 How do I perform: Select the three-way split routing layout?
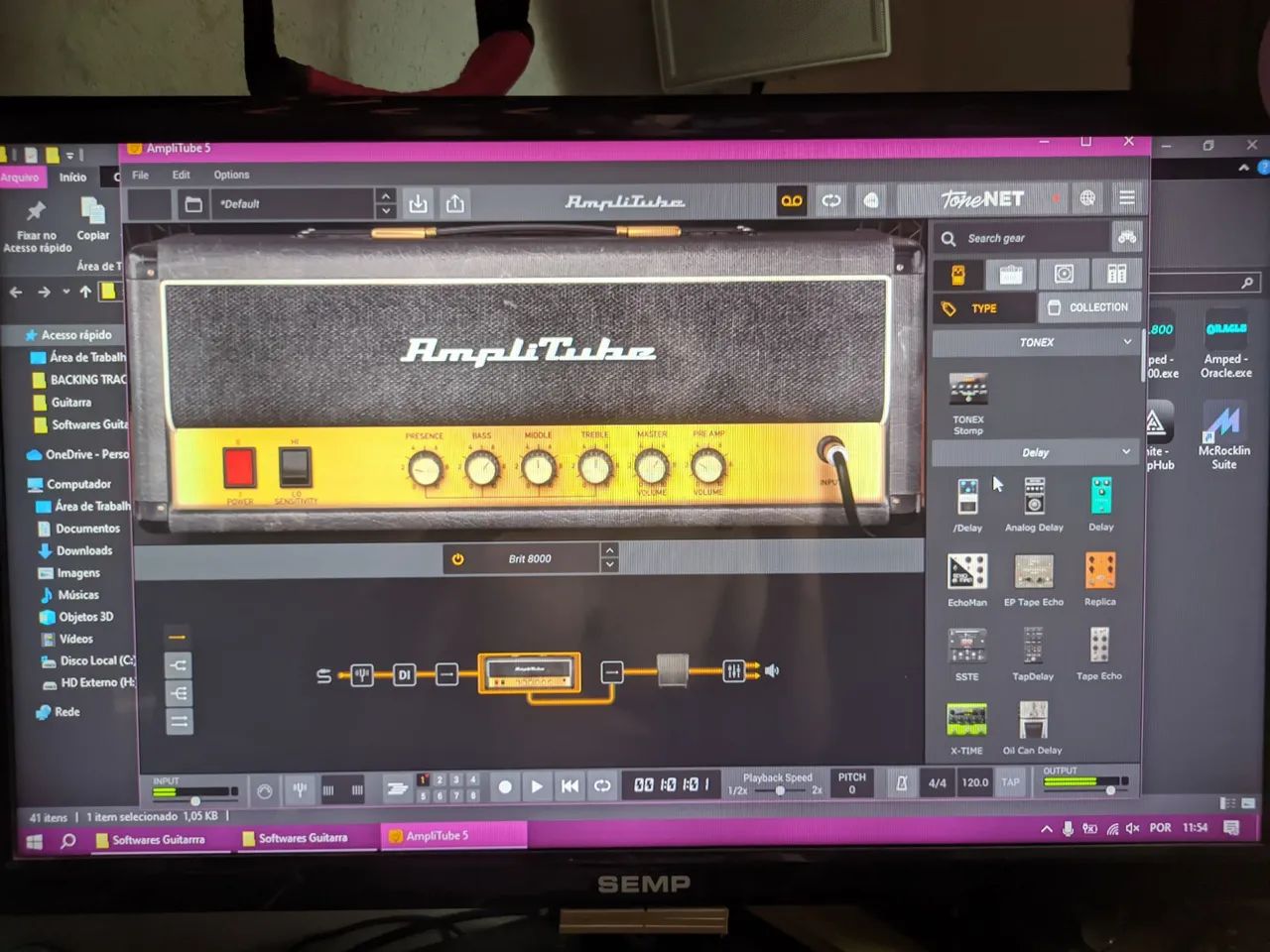179,694
